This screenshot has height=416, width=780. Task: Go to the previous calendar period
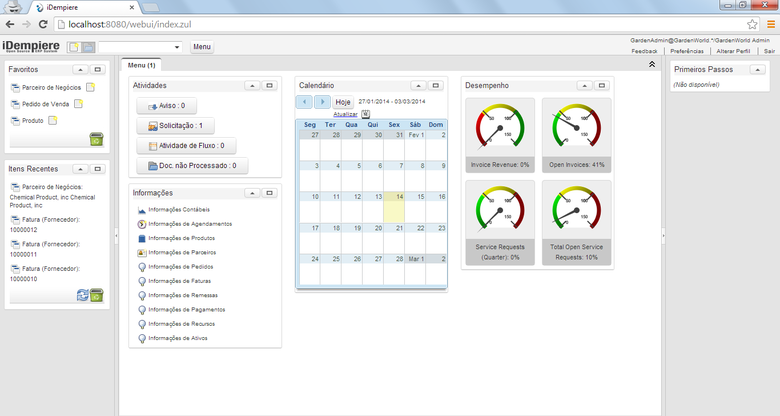pyautogui.click(x=304, y=102)
